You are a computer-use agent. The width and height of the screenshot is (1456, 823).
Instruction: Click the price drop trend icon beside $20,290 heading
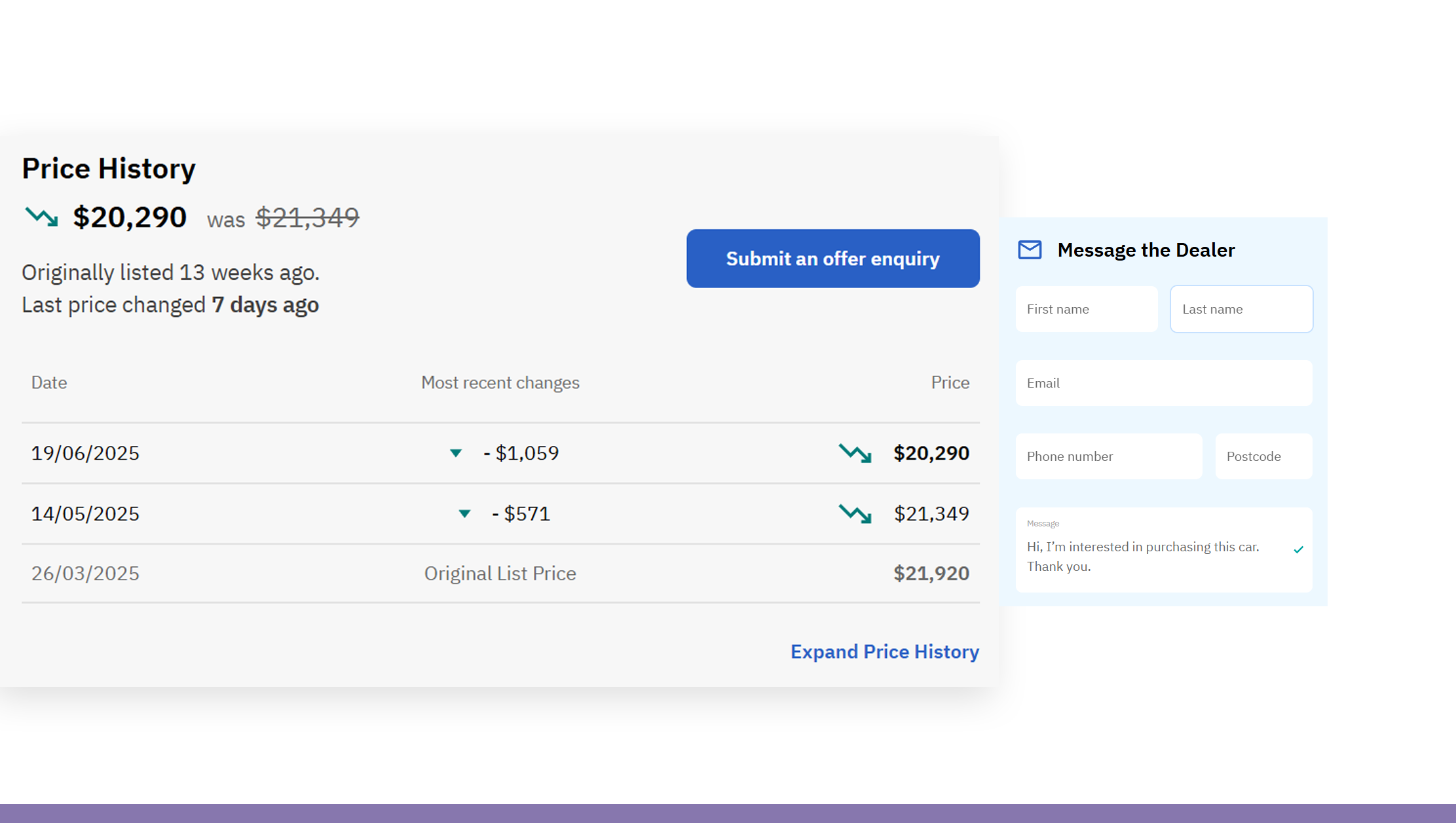coord(41,217)
